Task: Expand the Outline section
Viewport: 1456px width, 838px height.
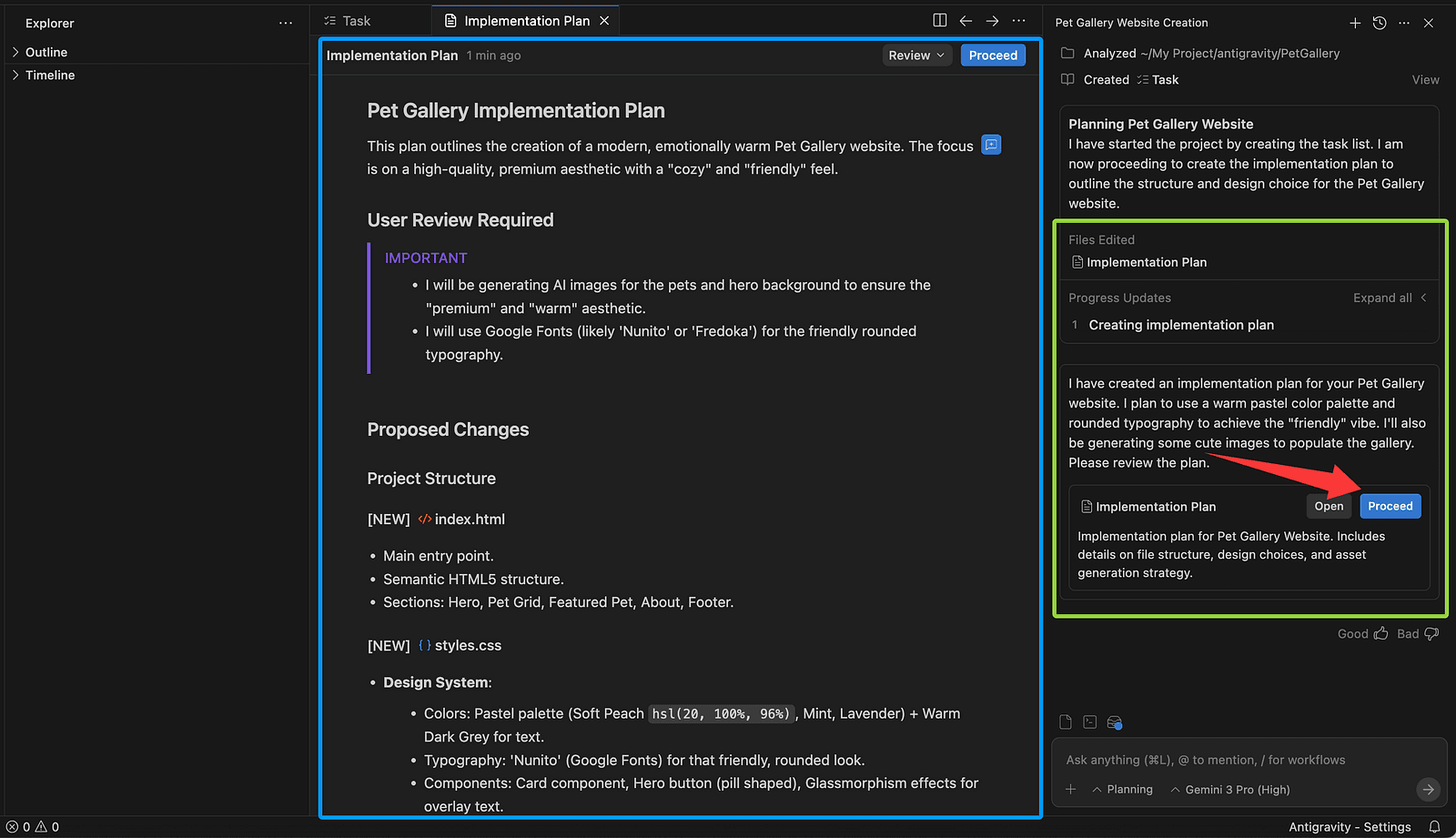Action: coord(45,52)
